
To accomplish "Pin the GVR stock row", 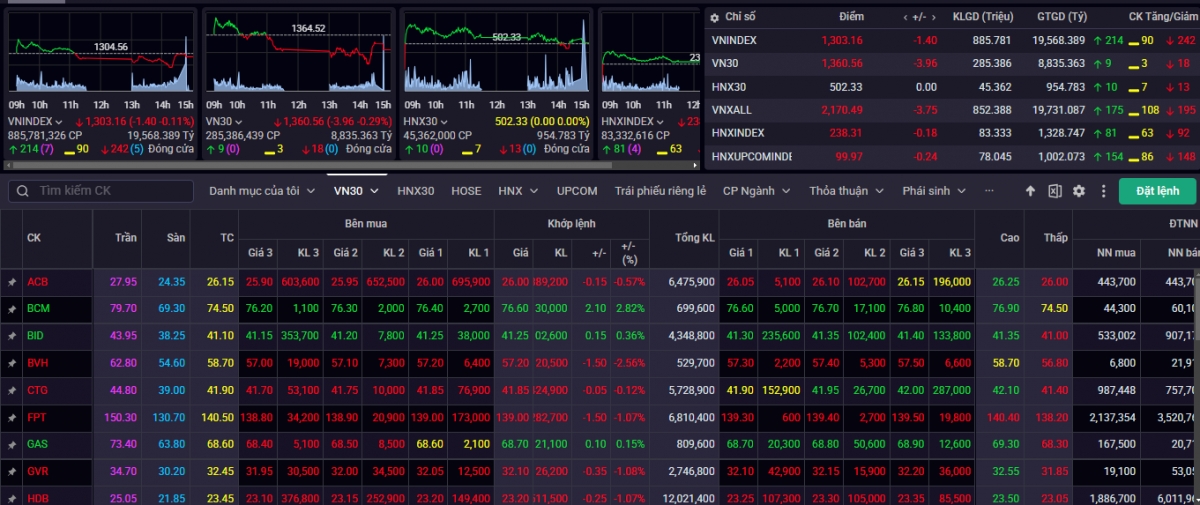I will [12, 472].
